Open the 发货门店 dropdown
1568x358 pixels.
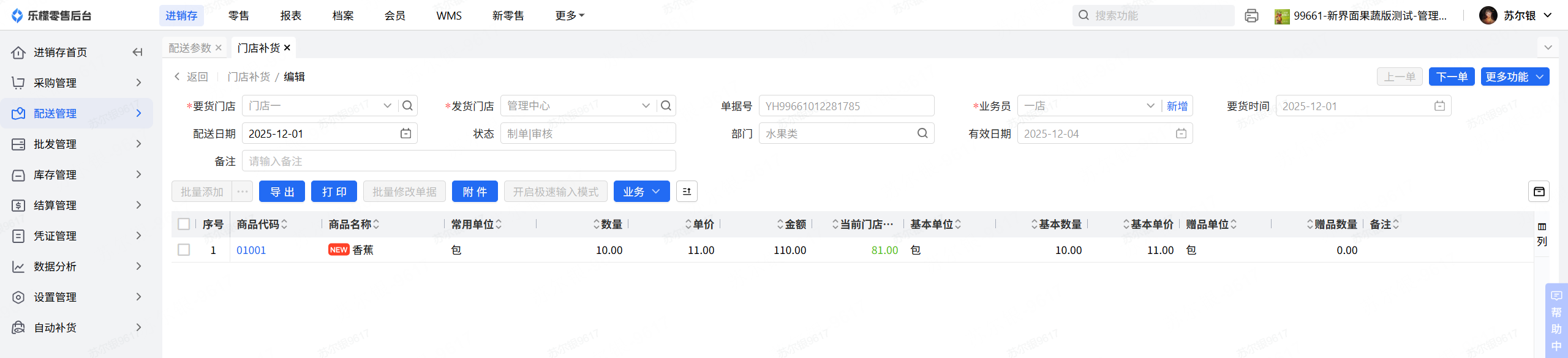click(x=646, y=106)
